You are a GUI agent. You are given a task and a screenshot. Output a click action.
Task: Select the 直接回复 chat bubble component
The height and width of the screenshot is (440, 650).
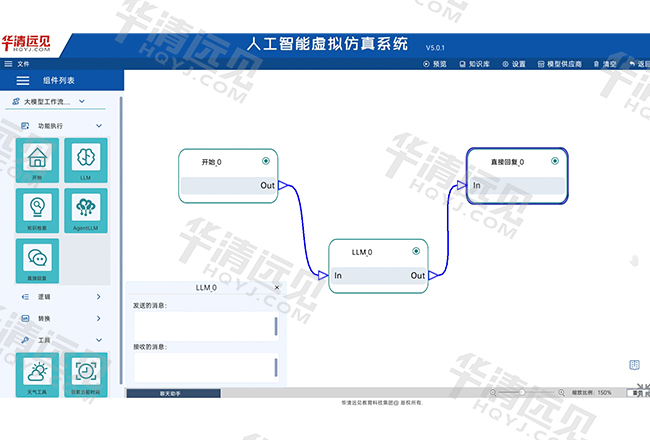[37, 262]
